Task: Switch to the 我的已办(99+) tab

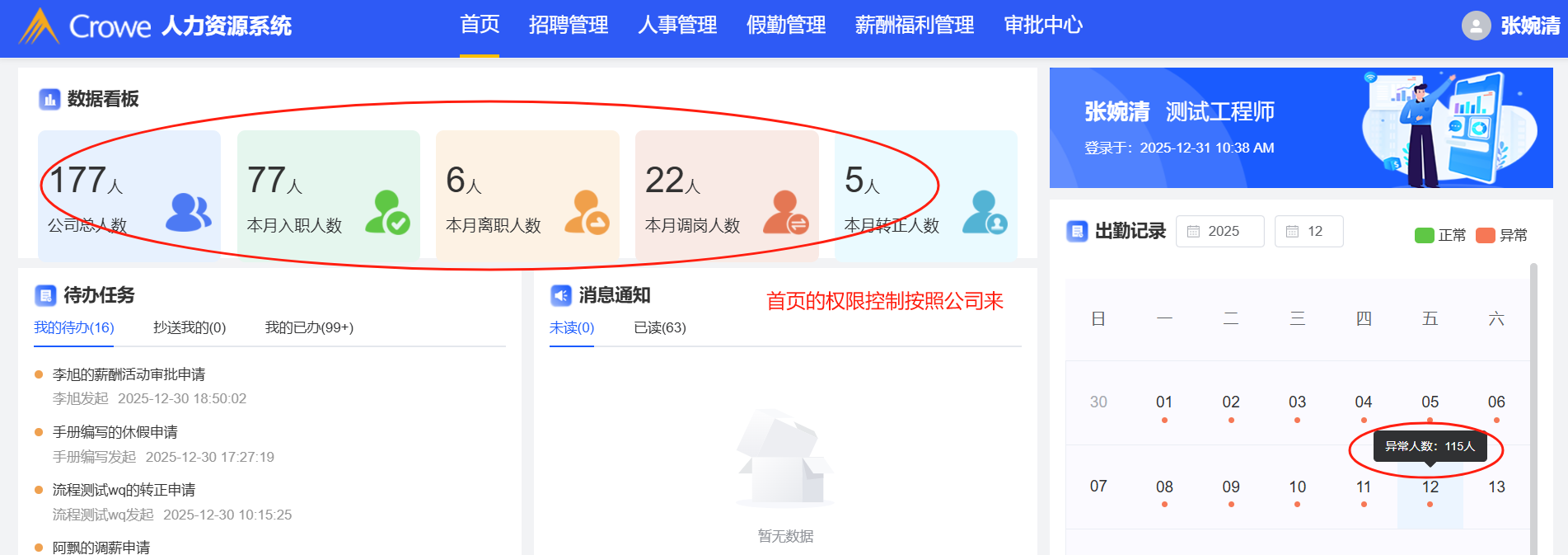Action: (309, 327)
